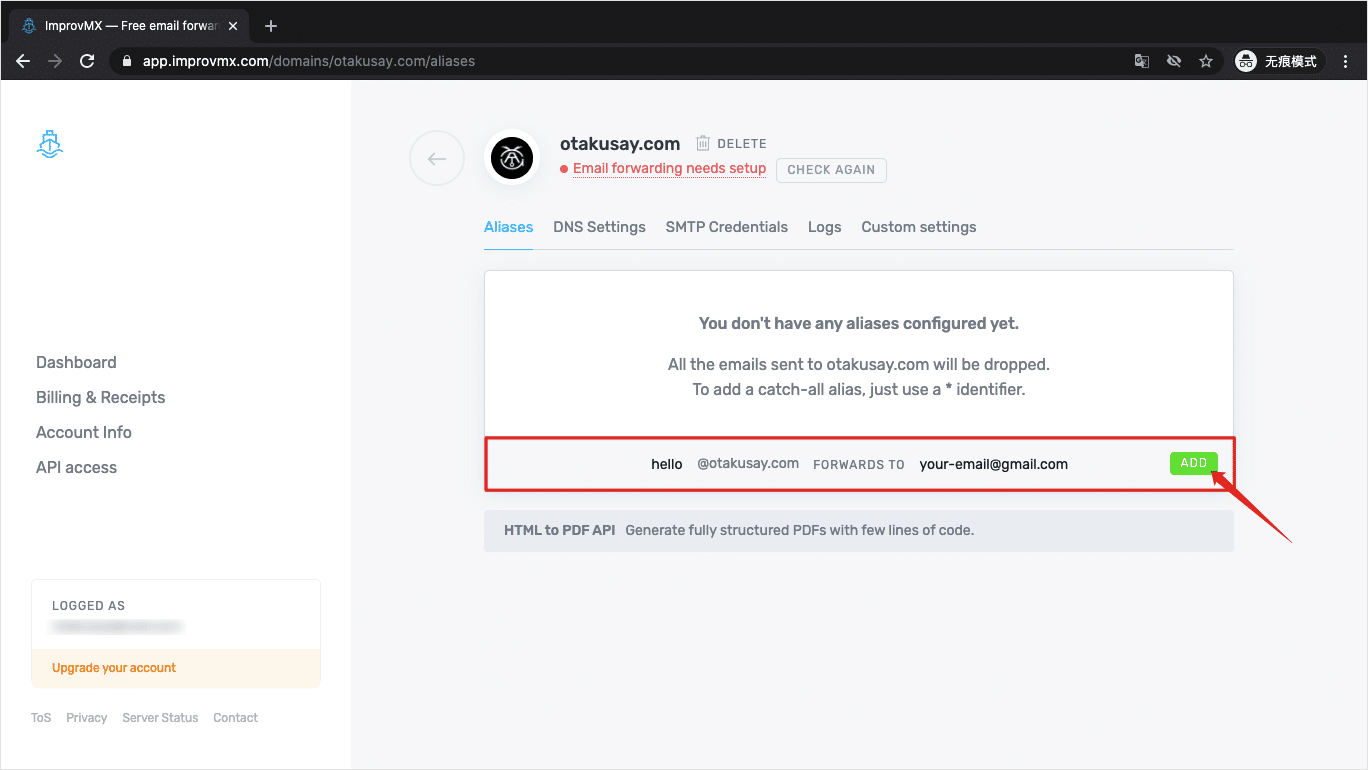The width and height of the screenshot is (1368, 770).
Task: Go back using the circular arrow button
Action: (x=437, y=158)
